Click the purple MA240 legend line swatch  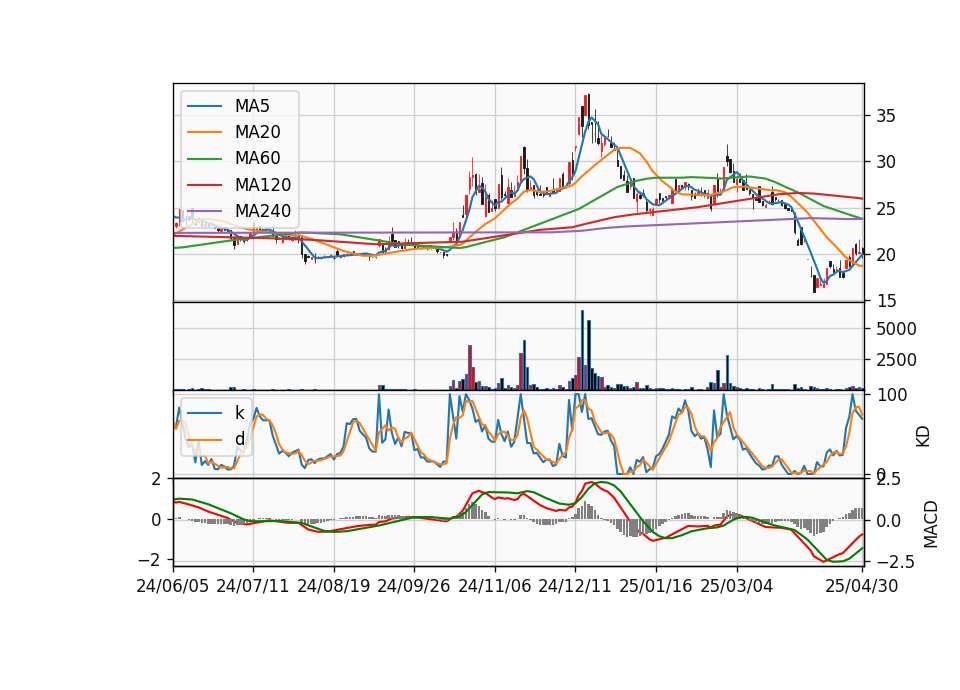204,211
